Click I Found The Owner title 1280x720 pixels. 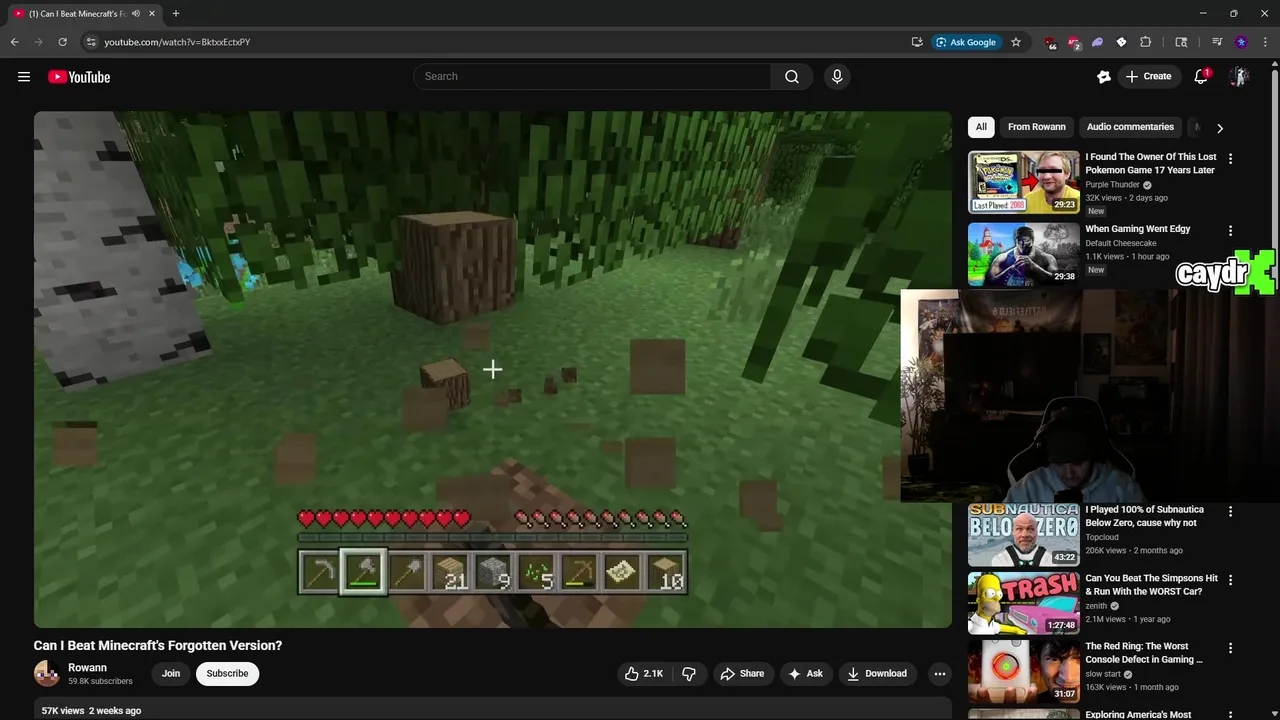(x=1151, y=163)
